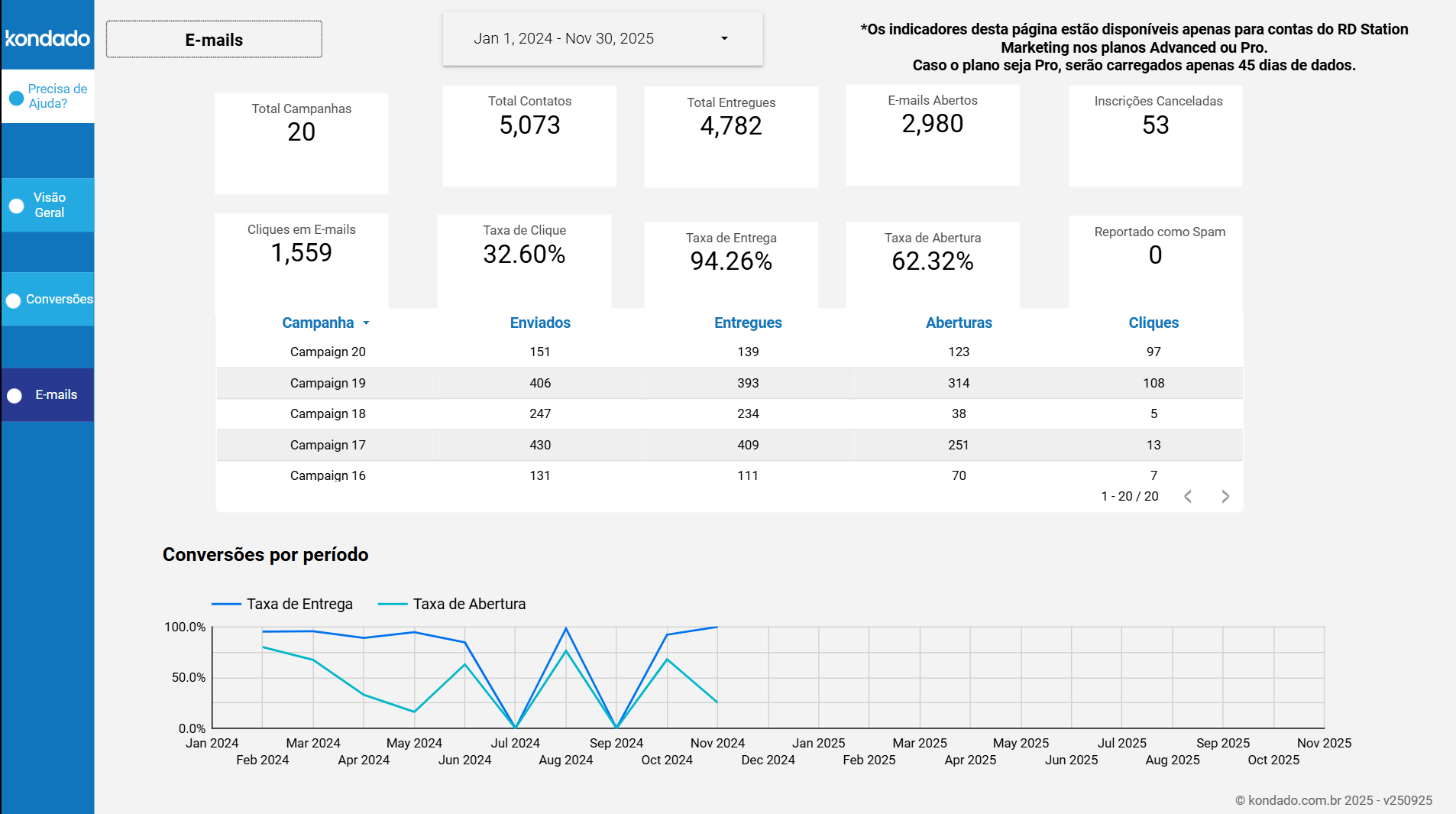Switch to the E-mails page tab
The image size is (1456, 814).
pyautogui.click(x=213, y=39)
